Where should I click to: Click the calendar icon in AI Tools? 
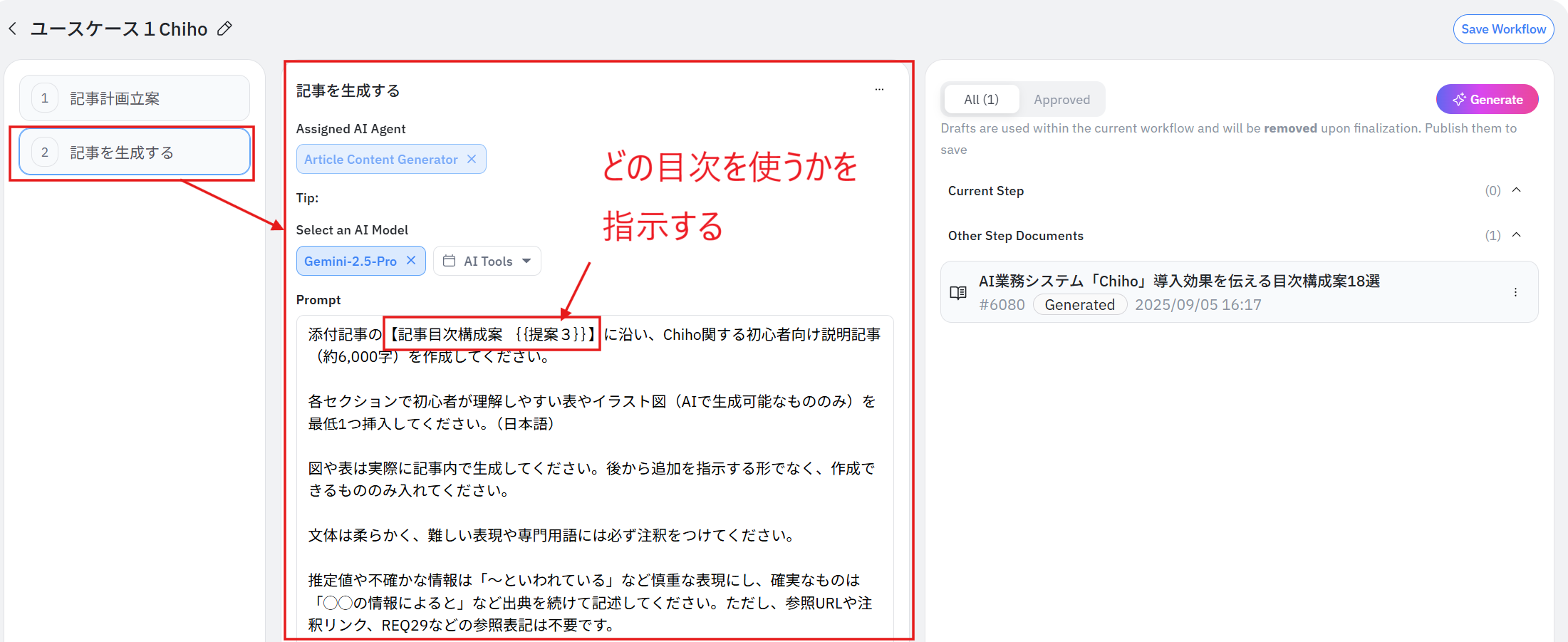click(449, 261)
